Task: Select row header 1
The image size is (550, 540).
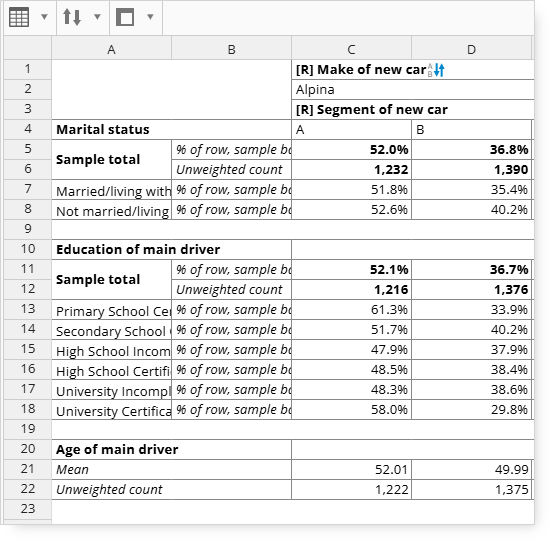Action: point(28,69)
